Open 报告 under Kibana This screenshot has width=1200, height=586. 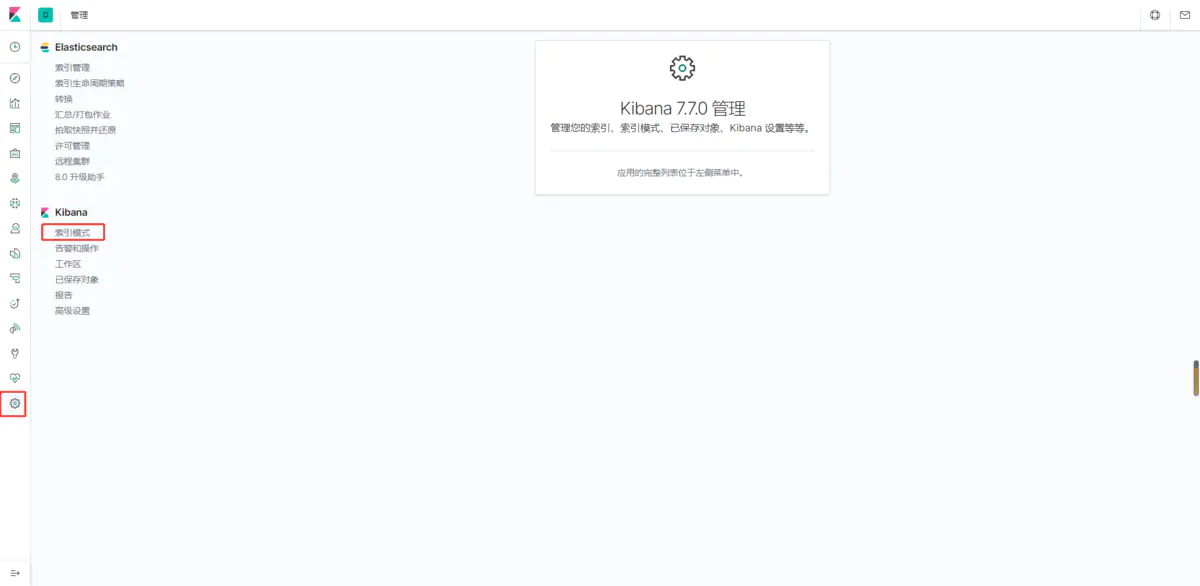[x=64, y=295]
